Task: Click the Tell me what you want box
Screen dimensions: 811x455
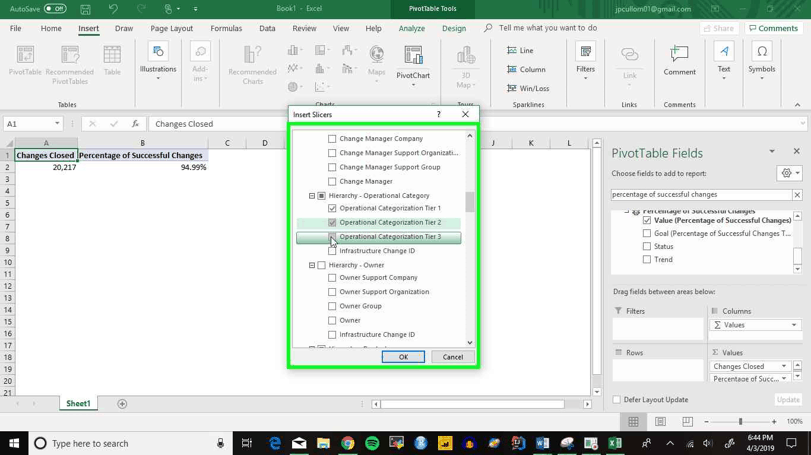Action: tap(547, 28)
